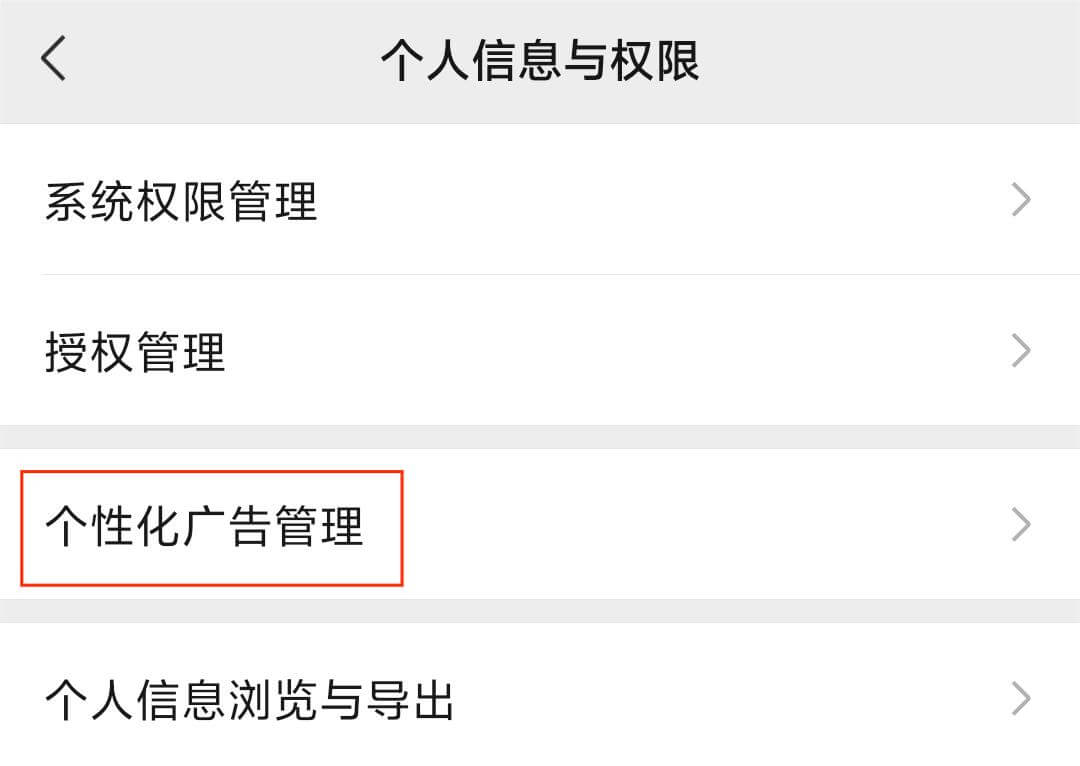Click the chevron beside 个性化广告管理

click(1021, 524)
